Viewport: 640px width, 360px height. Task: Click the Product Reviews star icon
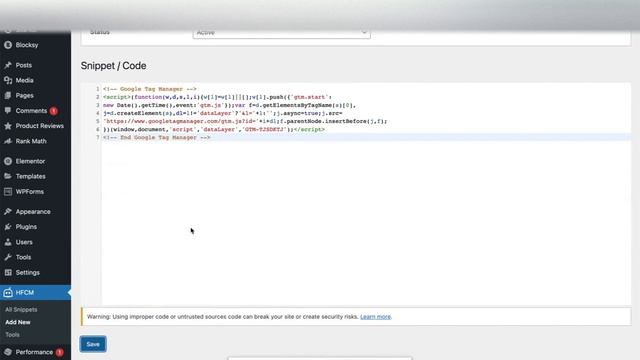(x=8, y=126)
